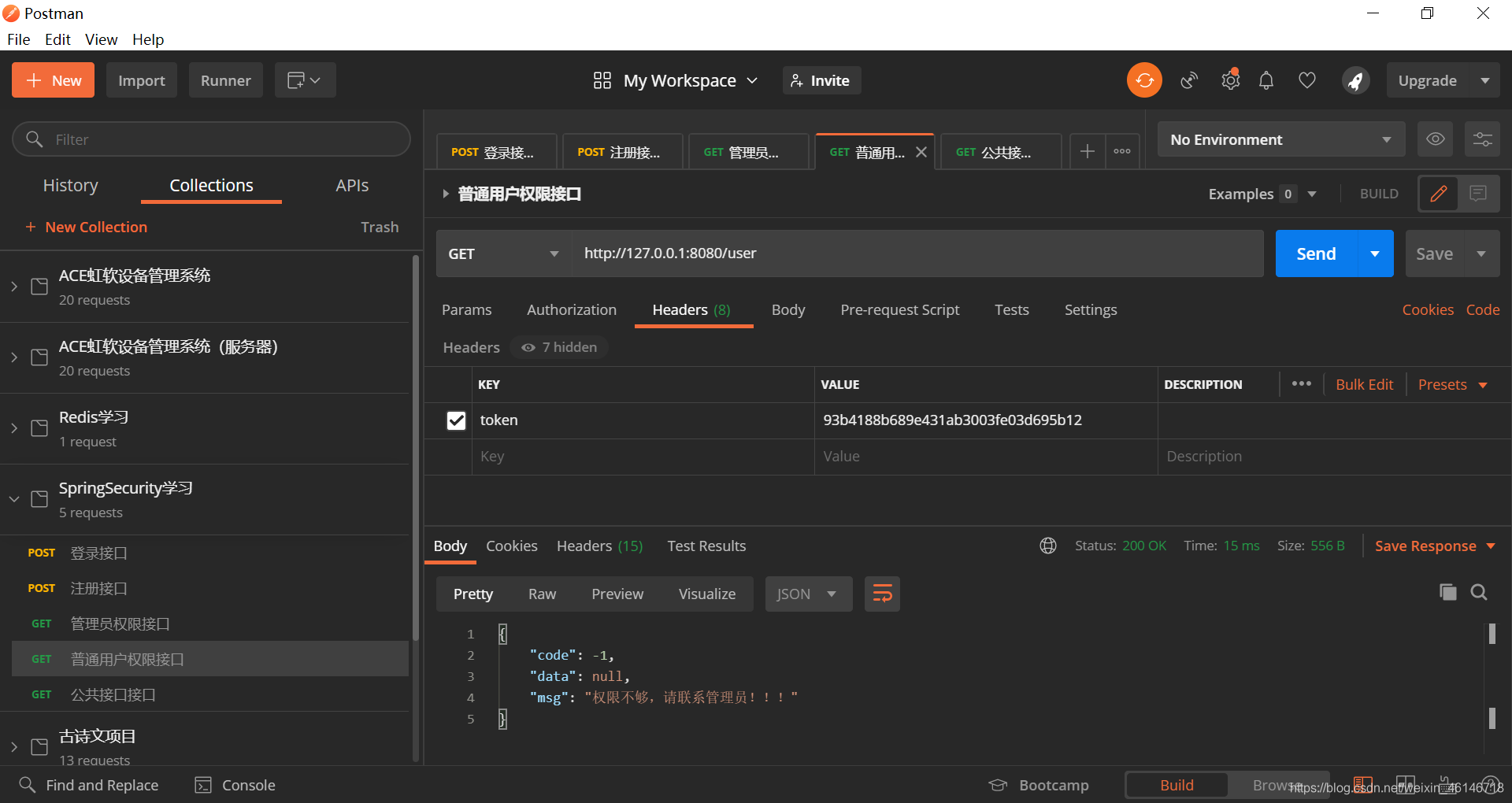Select the 登录接口 POST request
Image resolution: width=1512 pixels, height=803 pixels.
pos(209,553)
